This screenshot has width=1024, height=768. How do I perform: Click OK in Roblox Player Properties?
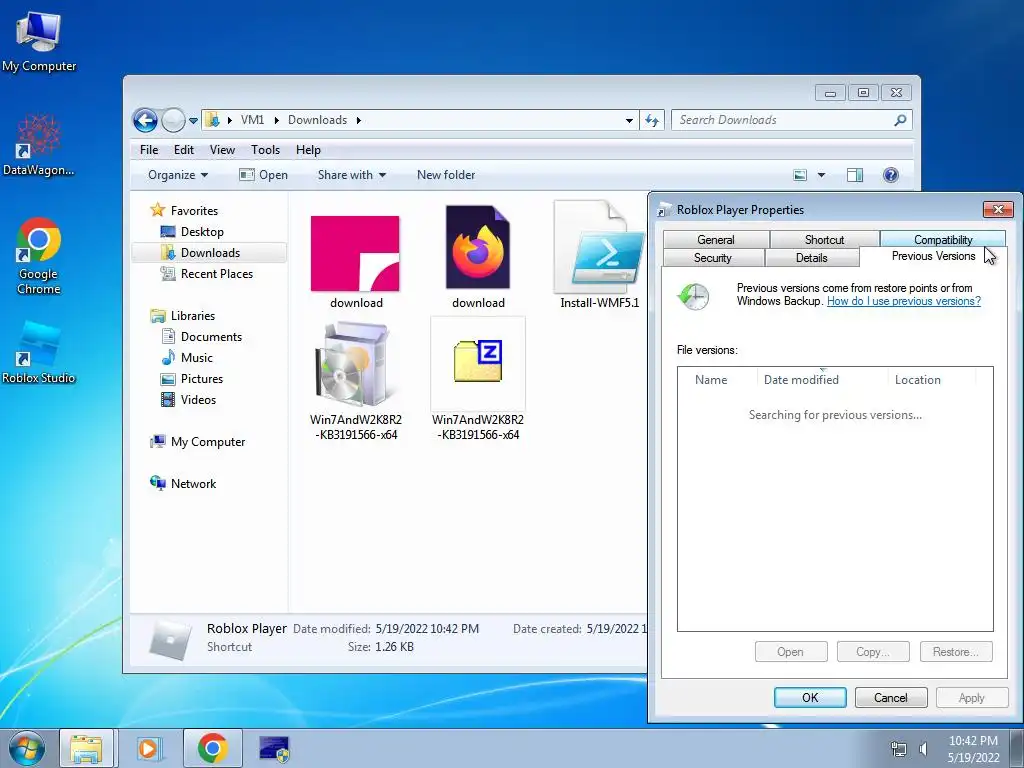click(810, 697)
